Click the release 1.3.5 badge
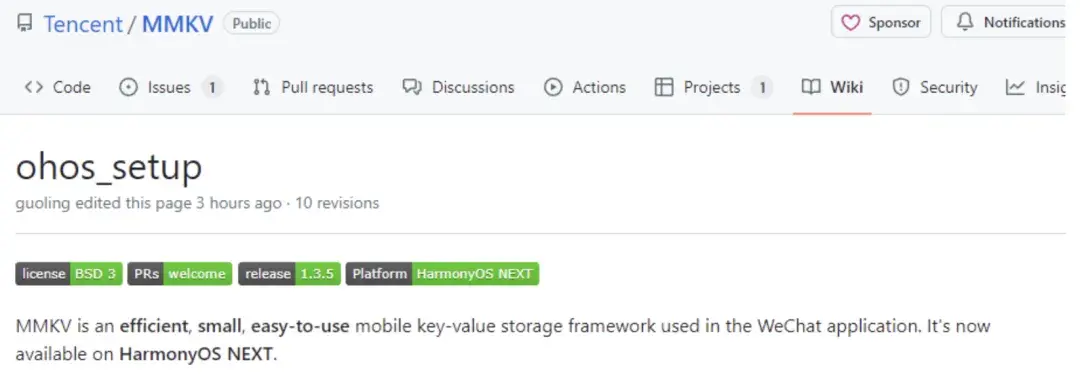Image resolution: width=1080 pixels, height=392 pixels. (289, 274)
